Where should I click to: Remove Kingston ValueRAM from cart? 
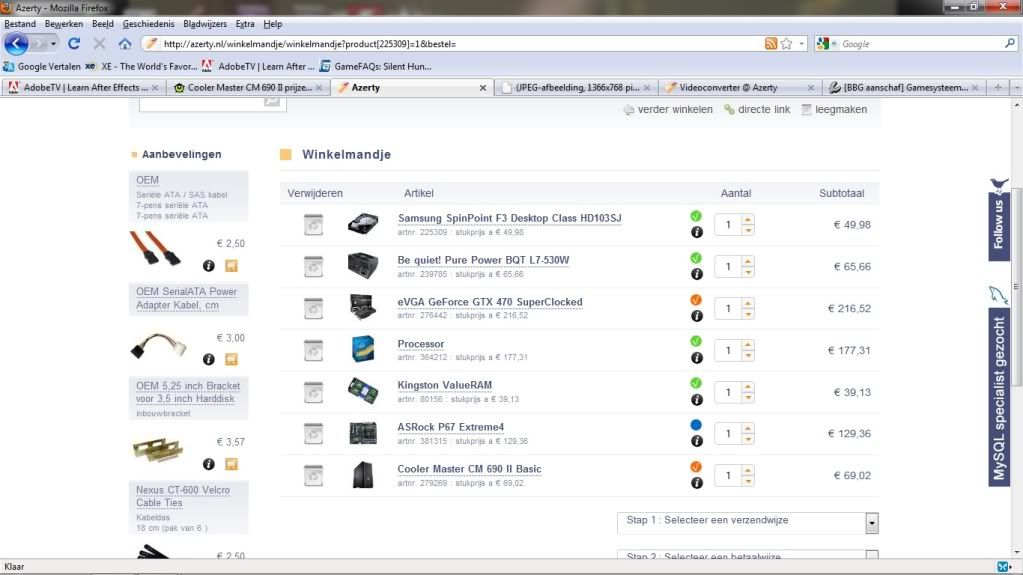click(x=313, y=392)
